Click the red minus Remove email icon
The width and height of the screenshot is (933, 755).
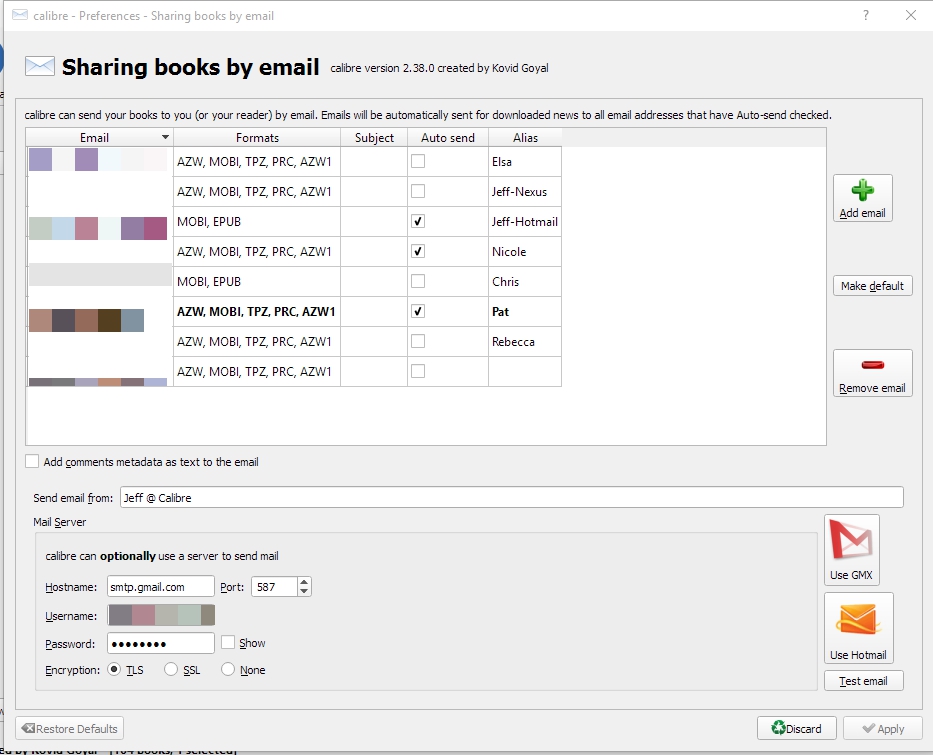click(x=872, y=365)
